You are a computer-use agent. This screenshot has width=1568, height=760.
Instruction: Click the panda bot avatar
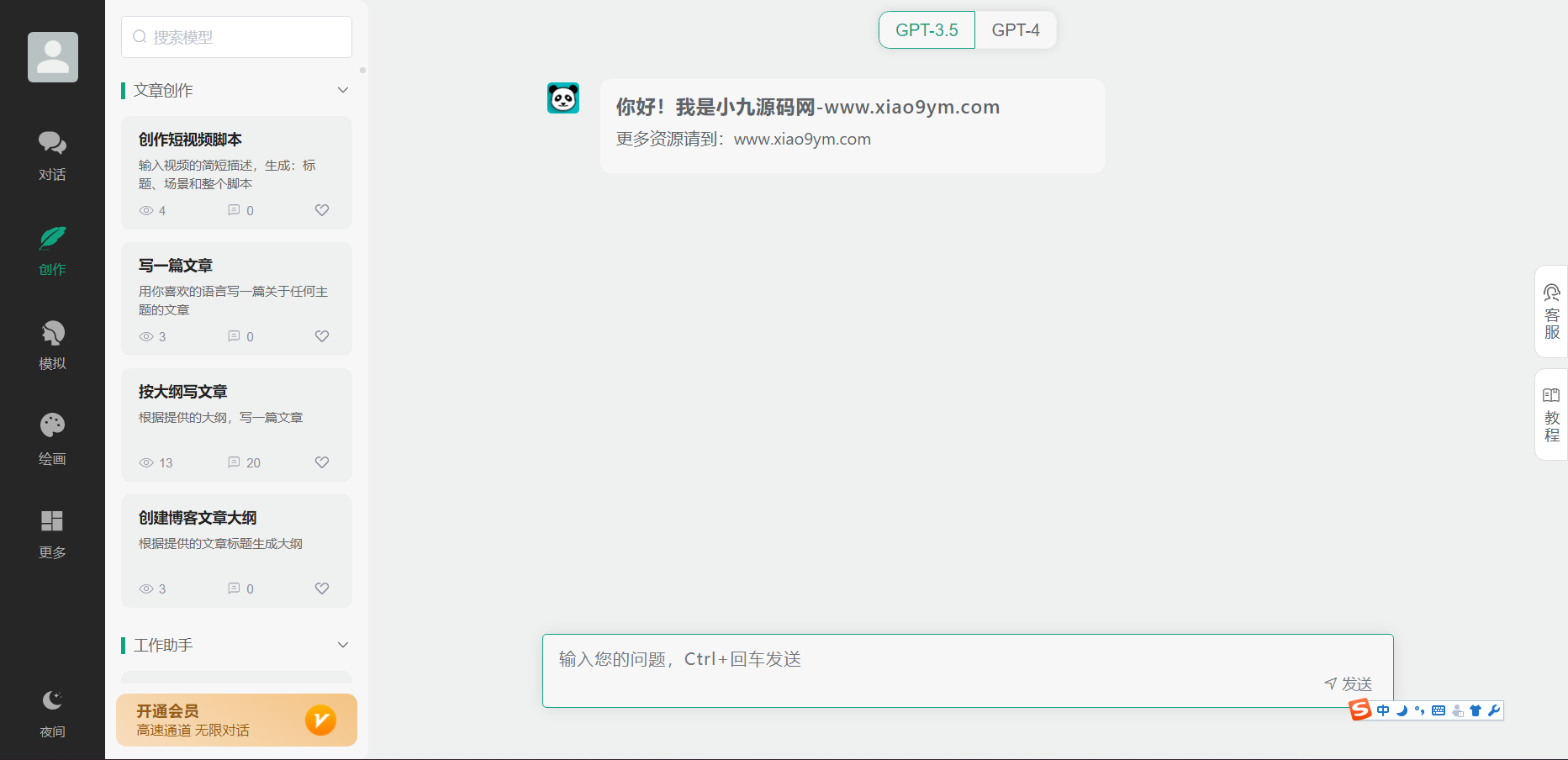(x=563, y=98)
